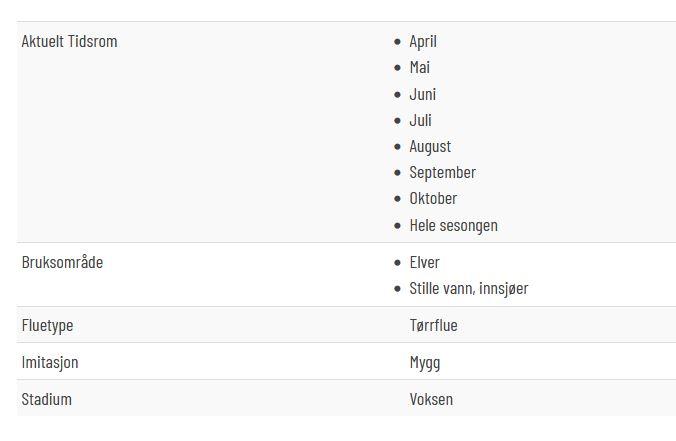The width and height of the screenshot is (676, 441).
Task: Click the Fluetype row label
Action: pos(47,326)
